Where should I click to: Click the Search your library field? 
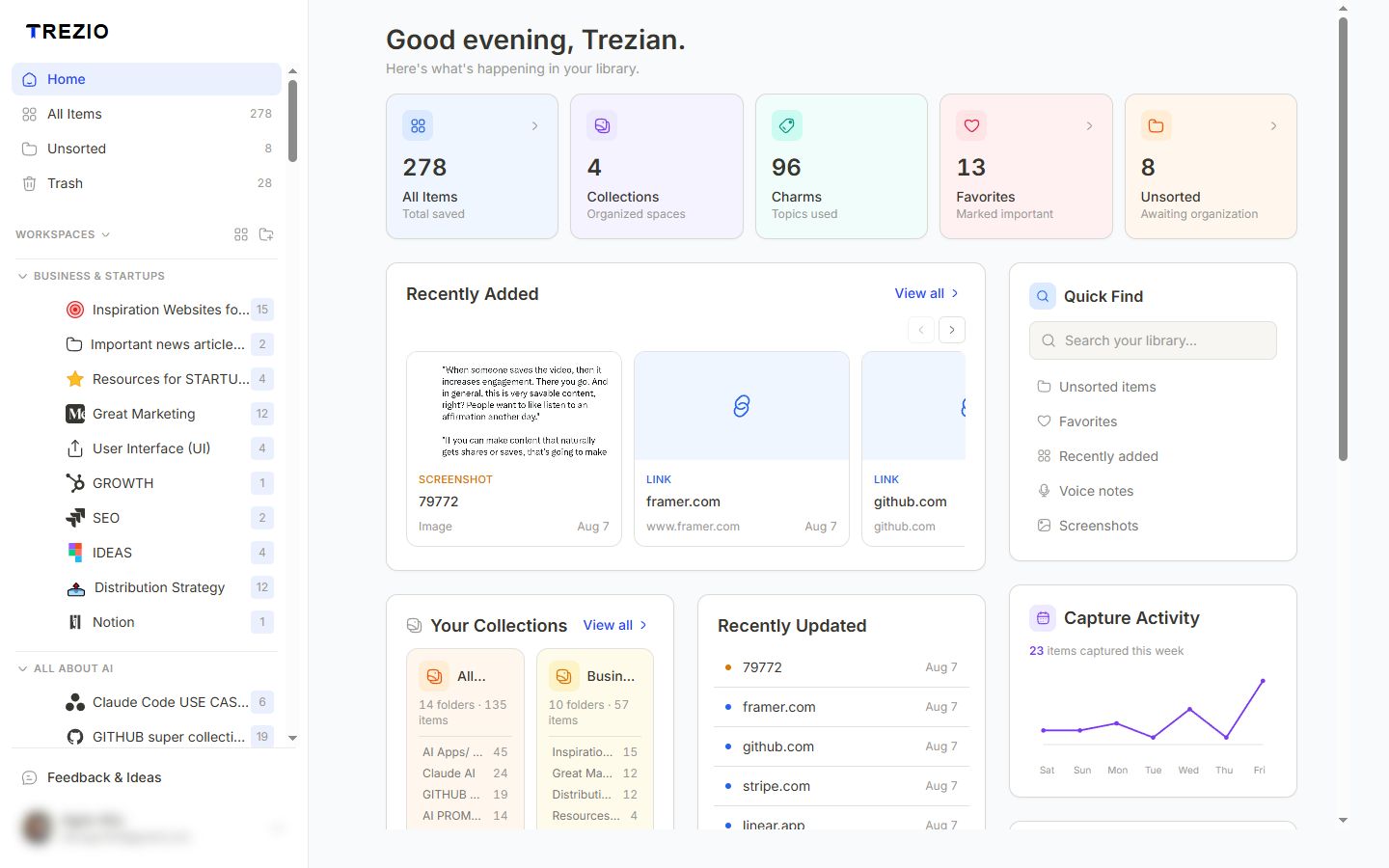pos(1153,340)
